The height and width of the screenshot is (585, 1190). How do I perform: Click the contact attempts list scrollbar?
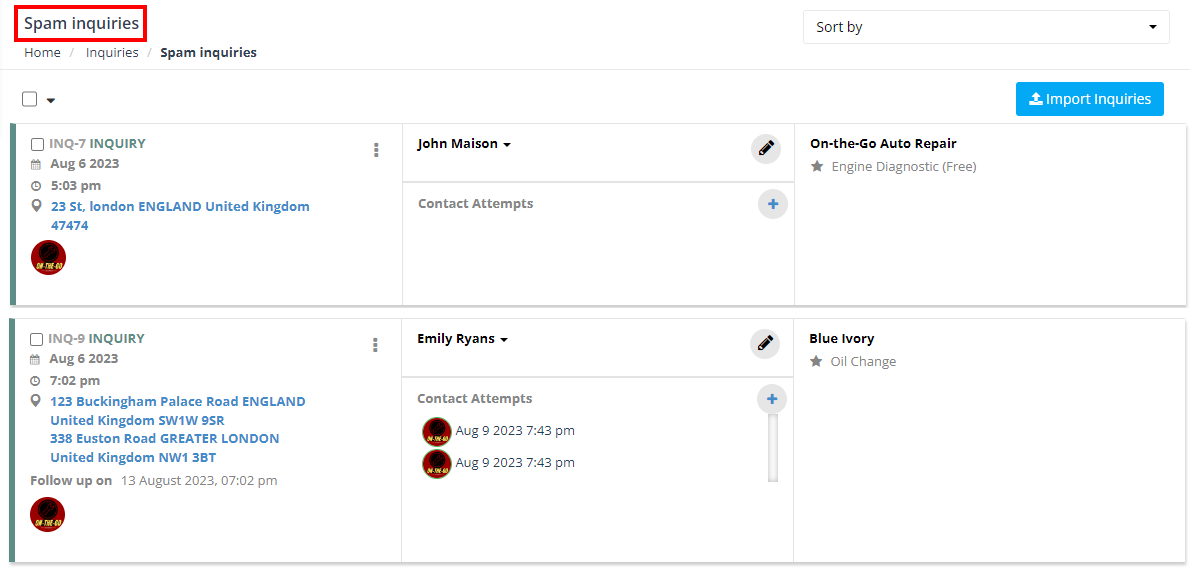(x=773, y=448)
